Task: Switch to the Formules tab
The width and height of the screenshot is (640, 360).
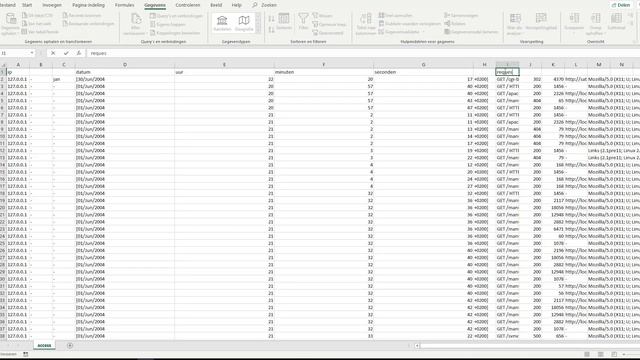Action: (x=124, y=5)
